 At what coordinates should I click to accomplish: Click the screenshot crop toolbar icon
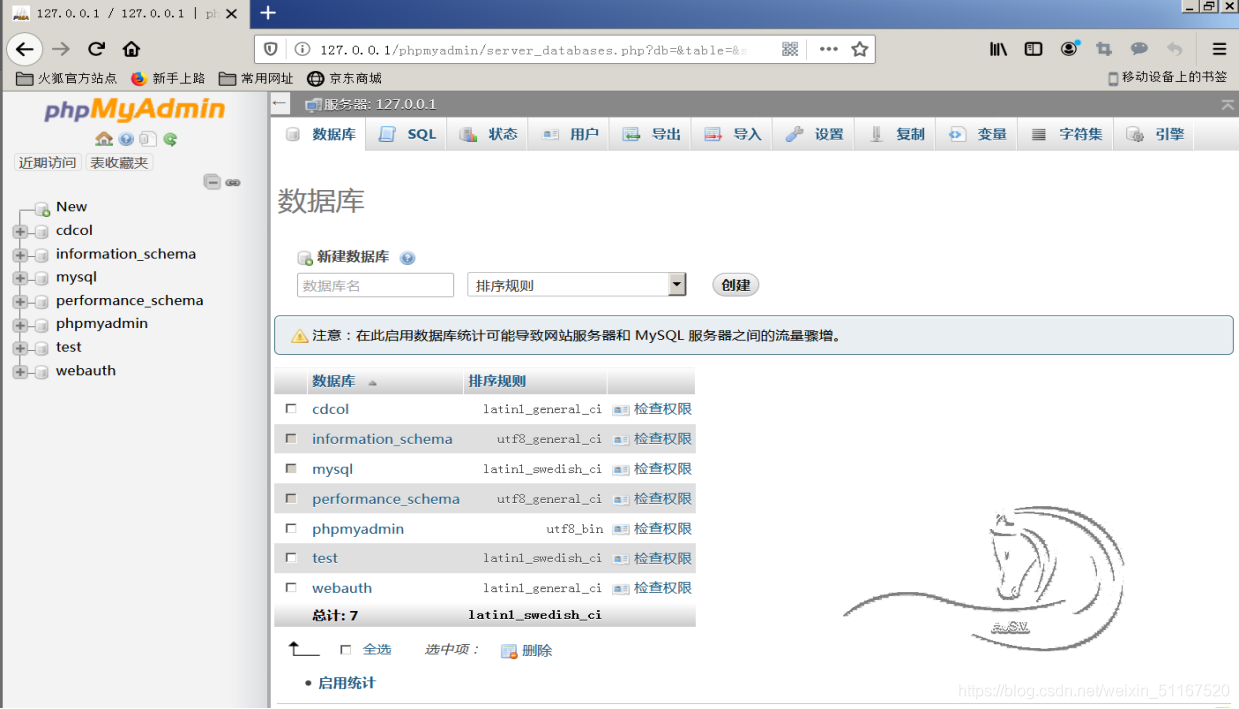coord(1104,49)
